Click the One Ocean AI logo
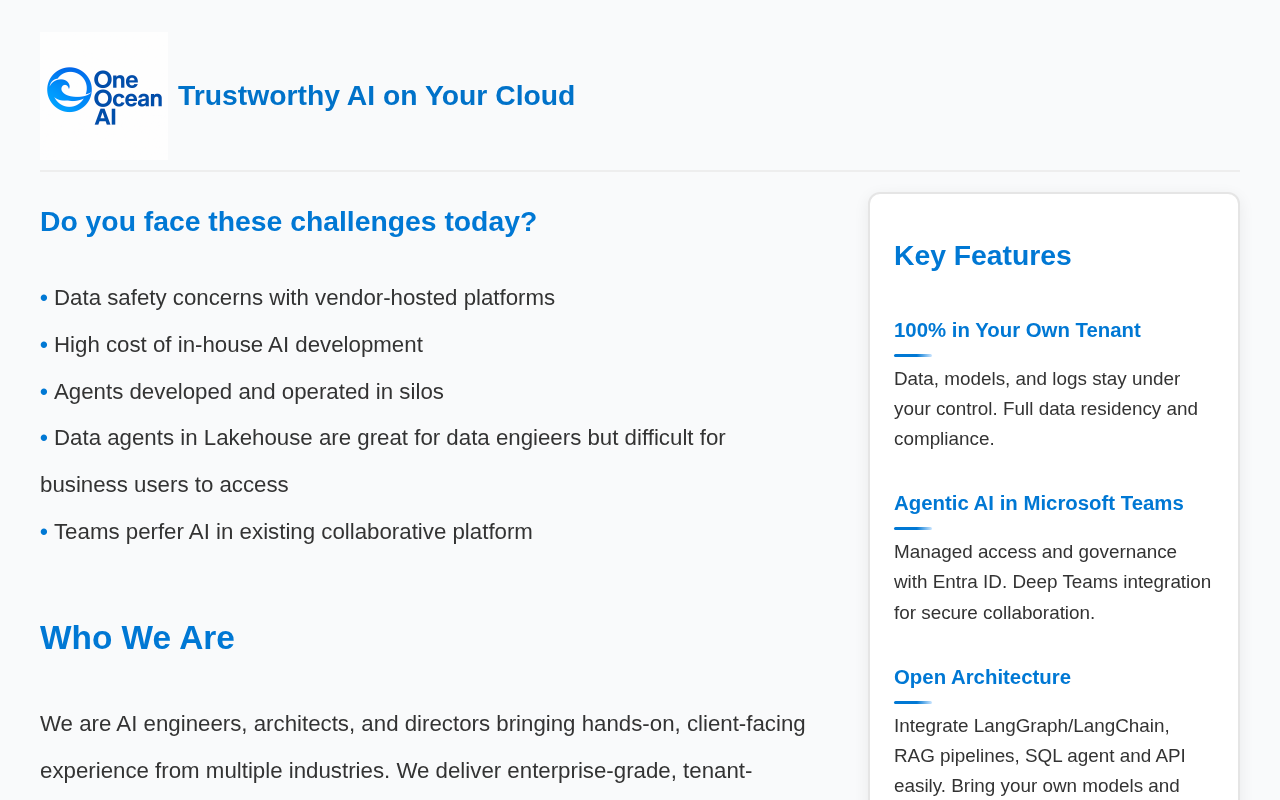This screenshot has width=1280, height=800. pos(104,96)
